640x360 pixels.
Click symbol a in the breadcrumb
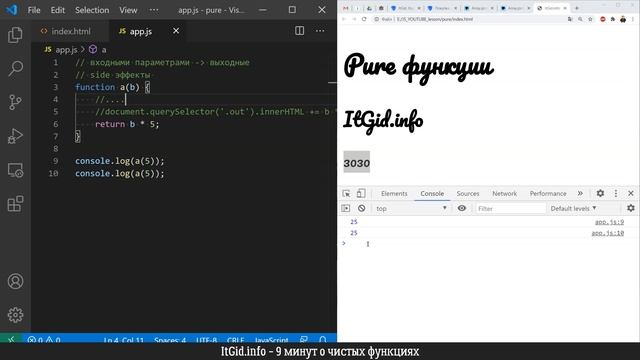click(x=98, y=50)
